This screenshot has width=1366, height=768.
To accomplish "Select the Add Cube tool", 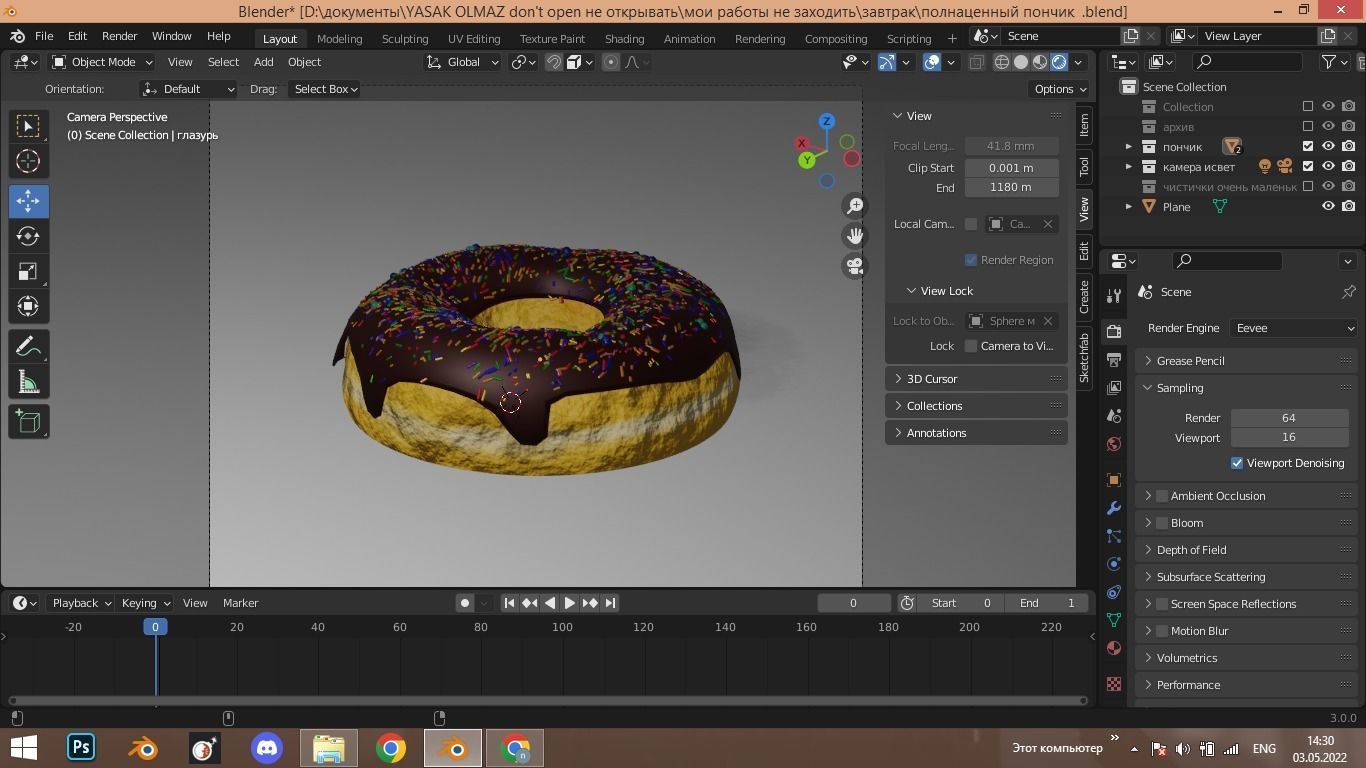I will tap(28, 421).
